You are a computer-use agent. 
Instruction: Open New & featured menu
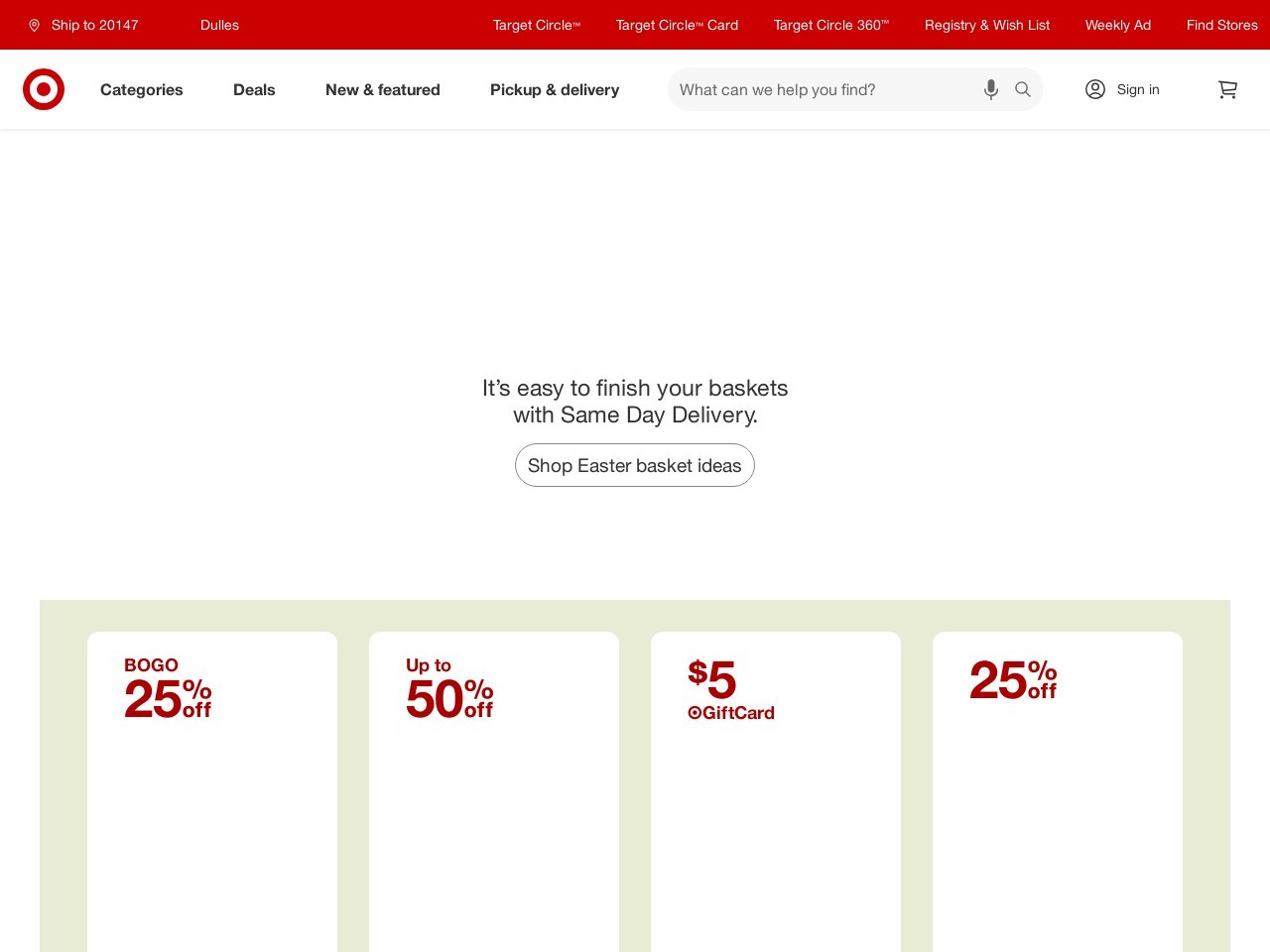383,89
